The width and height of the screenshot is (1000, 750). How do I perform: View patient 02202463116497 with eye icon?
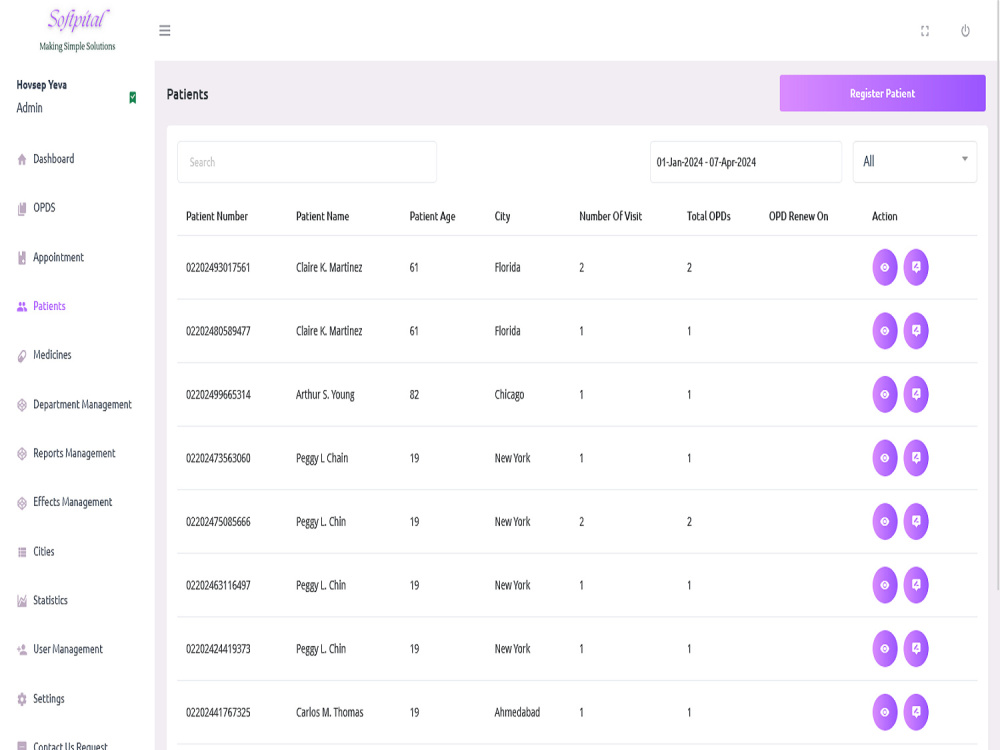click(885, 585)
